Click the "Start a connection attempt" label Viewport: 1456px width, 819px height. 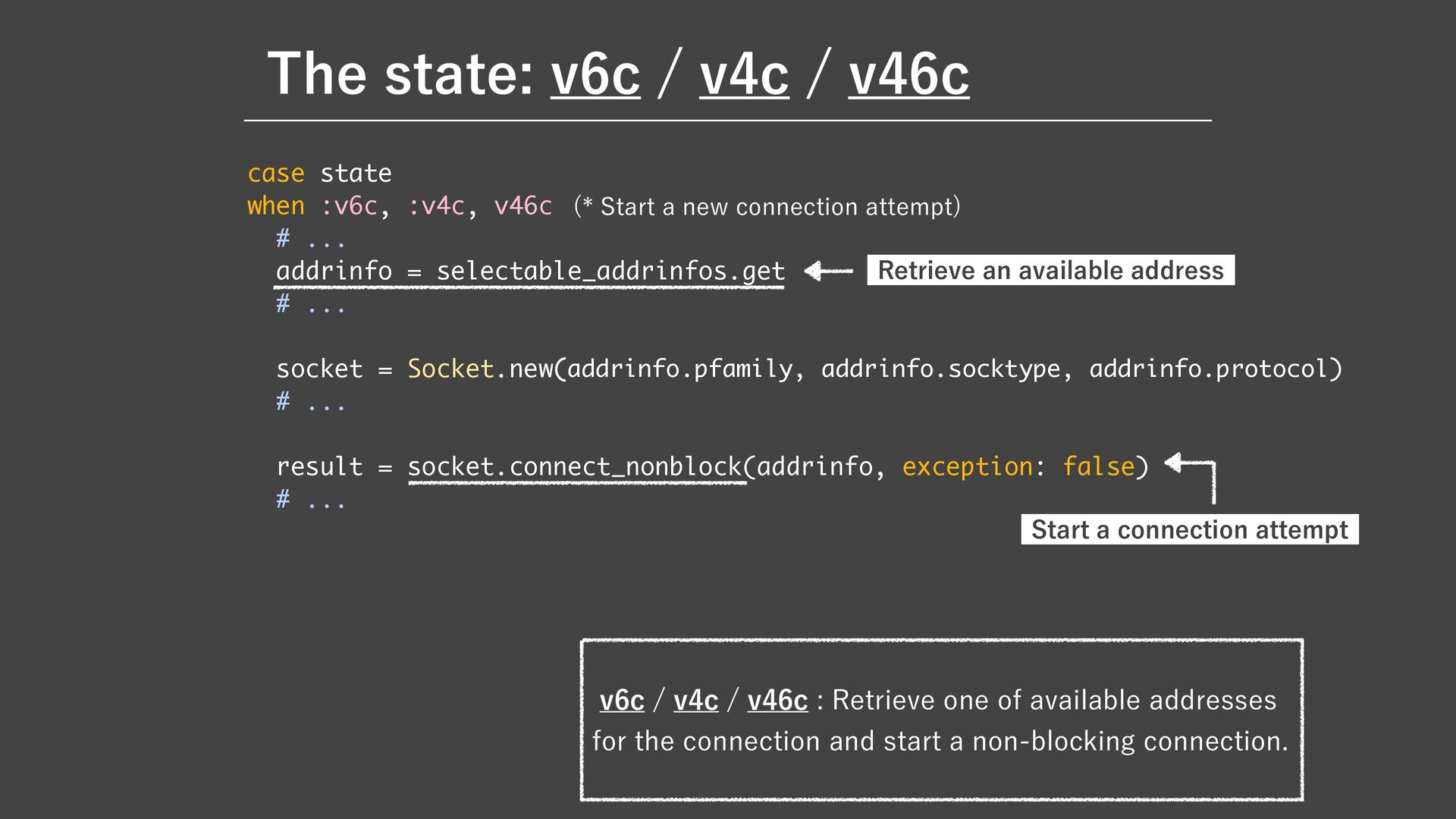1189,529
